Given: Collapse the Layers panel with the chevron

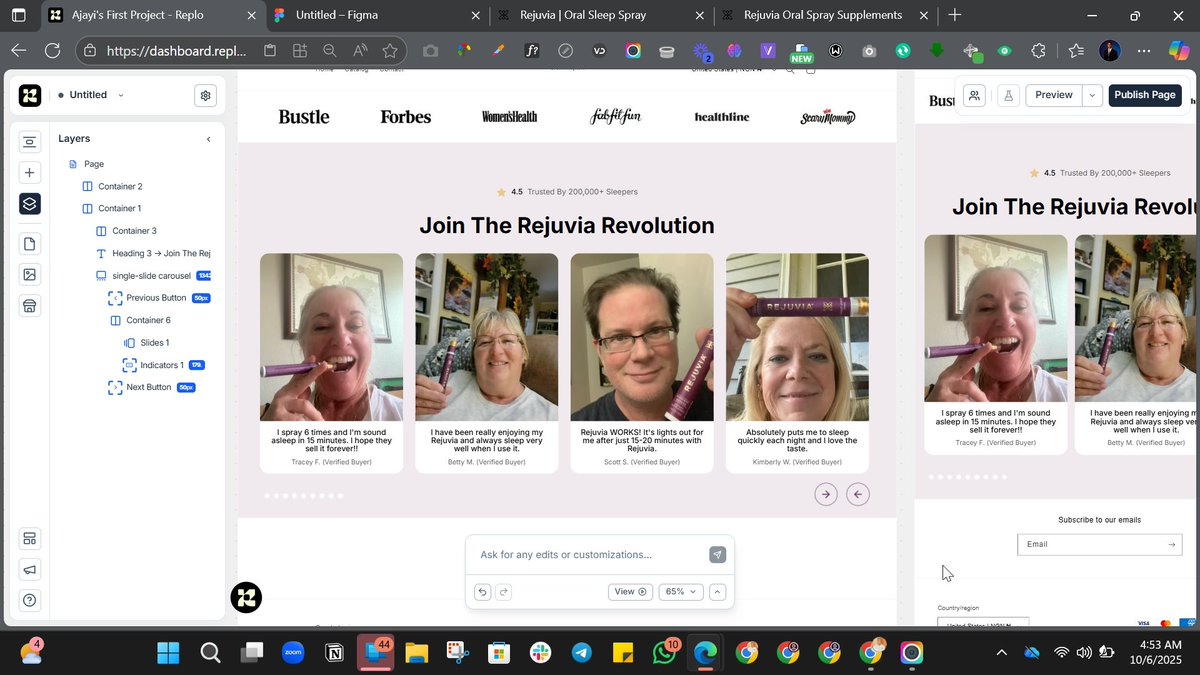Looking at the screenshot, I should (x=208, y=139).
